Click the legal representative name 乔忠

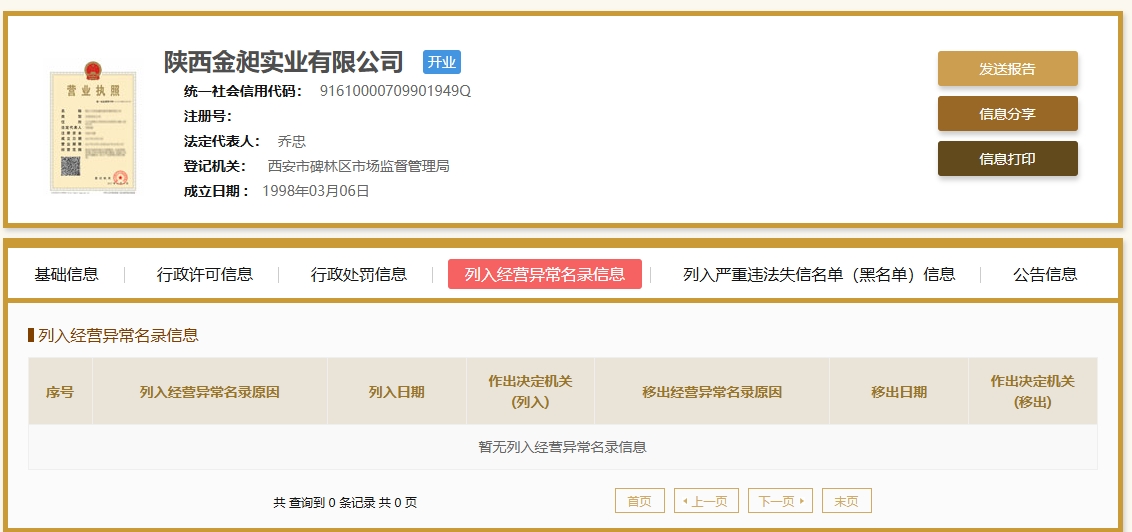pos(292,141)
